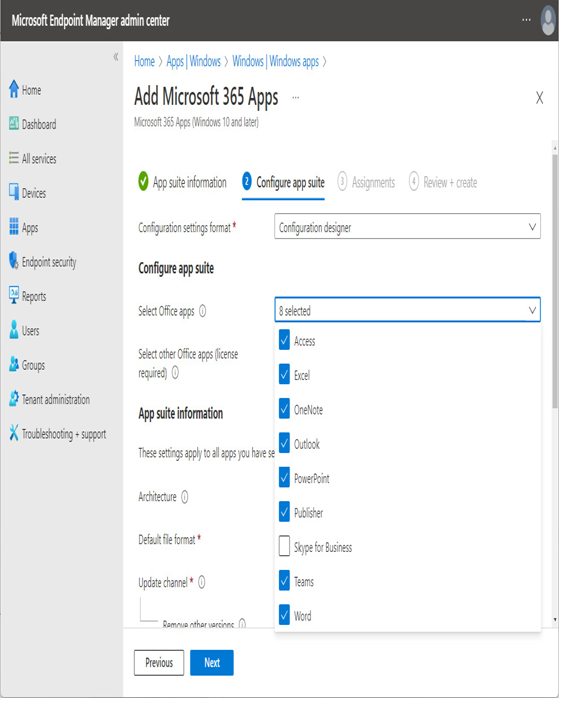Viewport: 562px width, 701px height.
Task: Uncheck the PowerPoint checkbox
Action: coord(285,479)
